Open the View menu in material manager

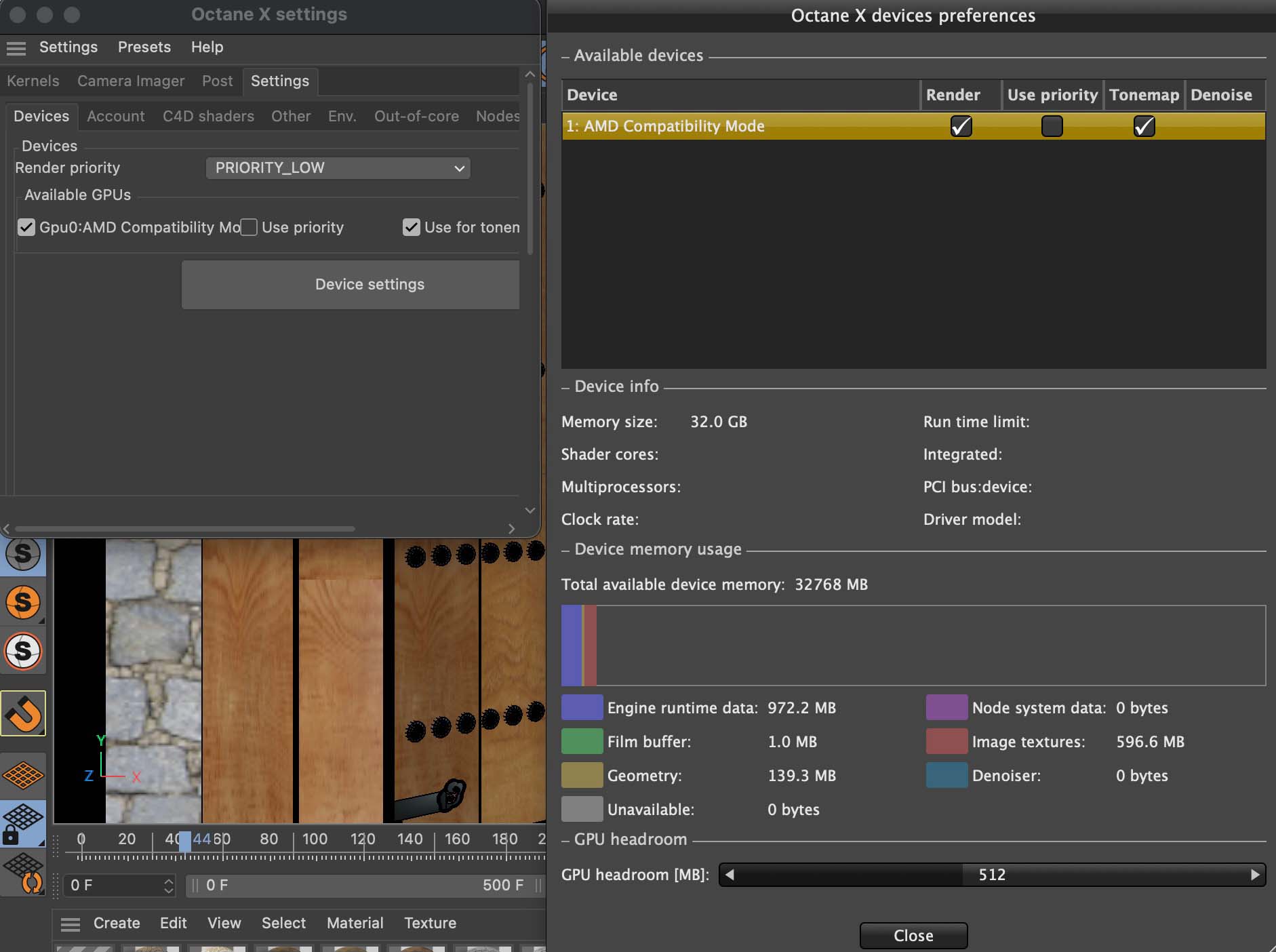[224, 923]
